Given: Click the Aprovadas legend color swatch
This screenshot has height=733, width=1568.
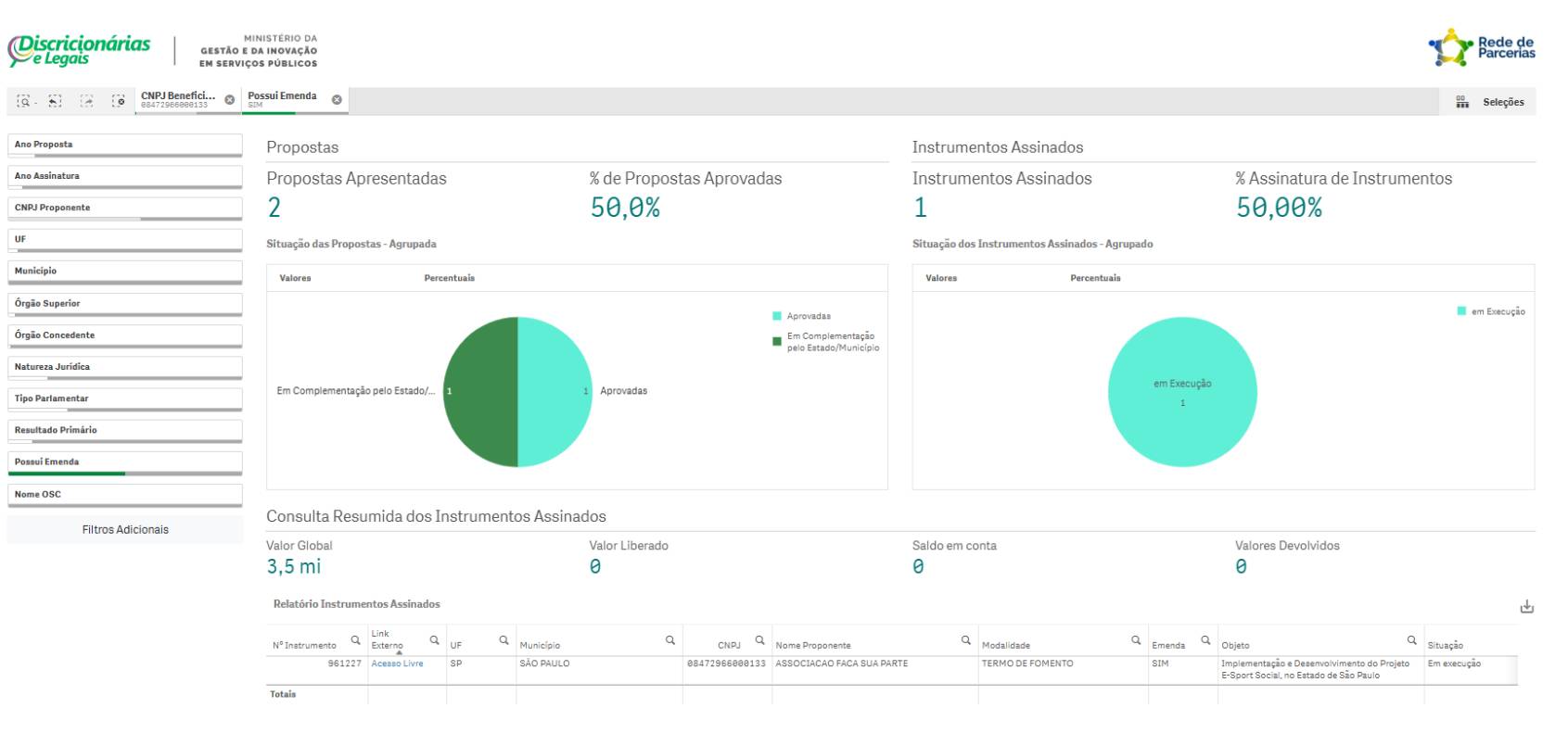Looking at the screenshot, I should click(777, 316).
